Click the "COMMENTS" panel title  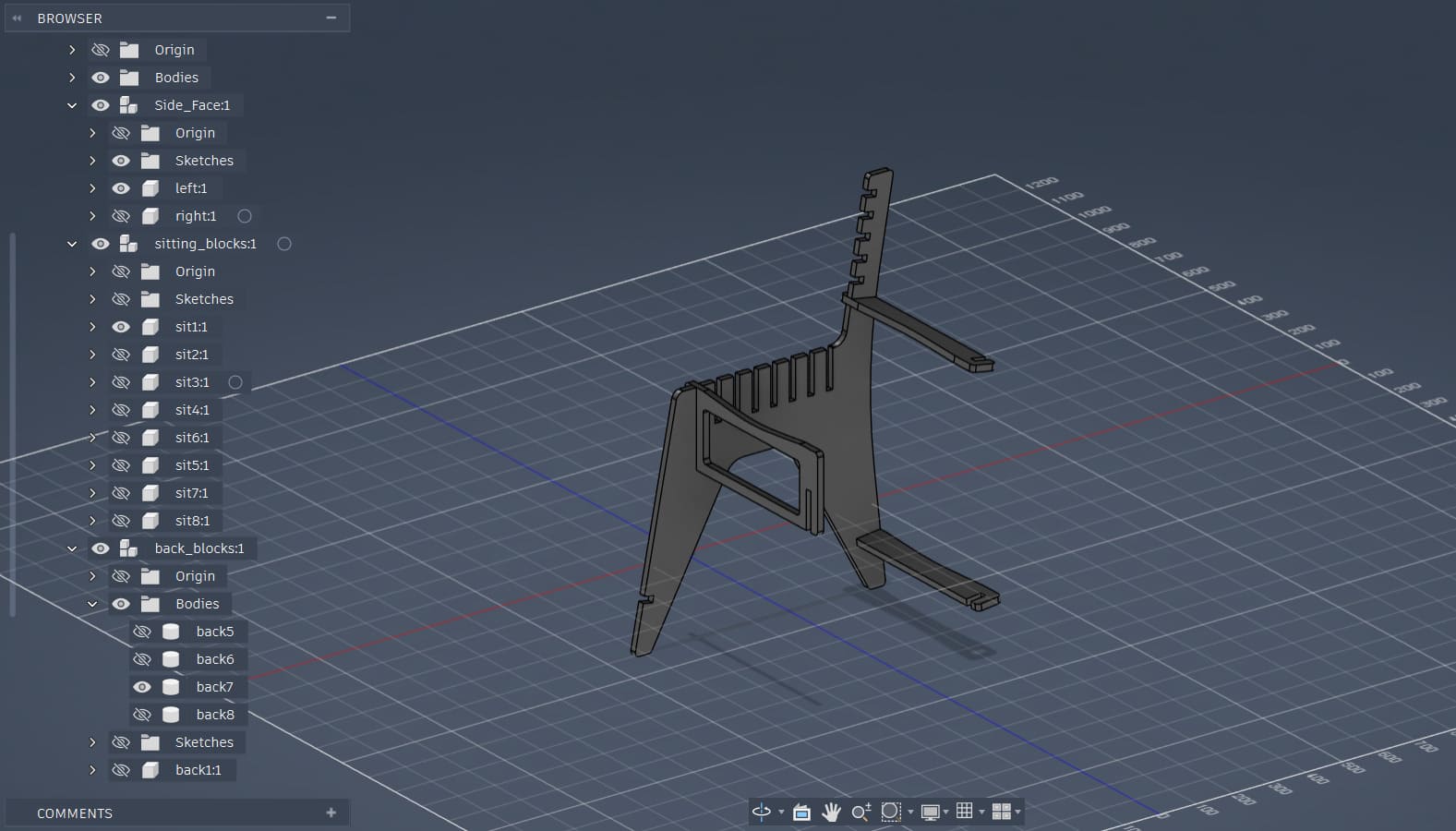75,813
